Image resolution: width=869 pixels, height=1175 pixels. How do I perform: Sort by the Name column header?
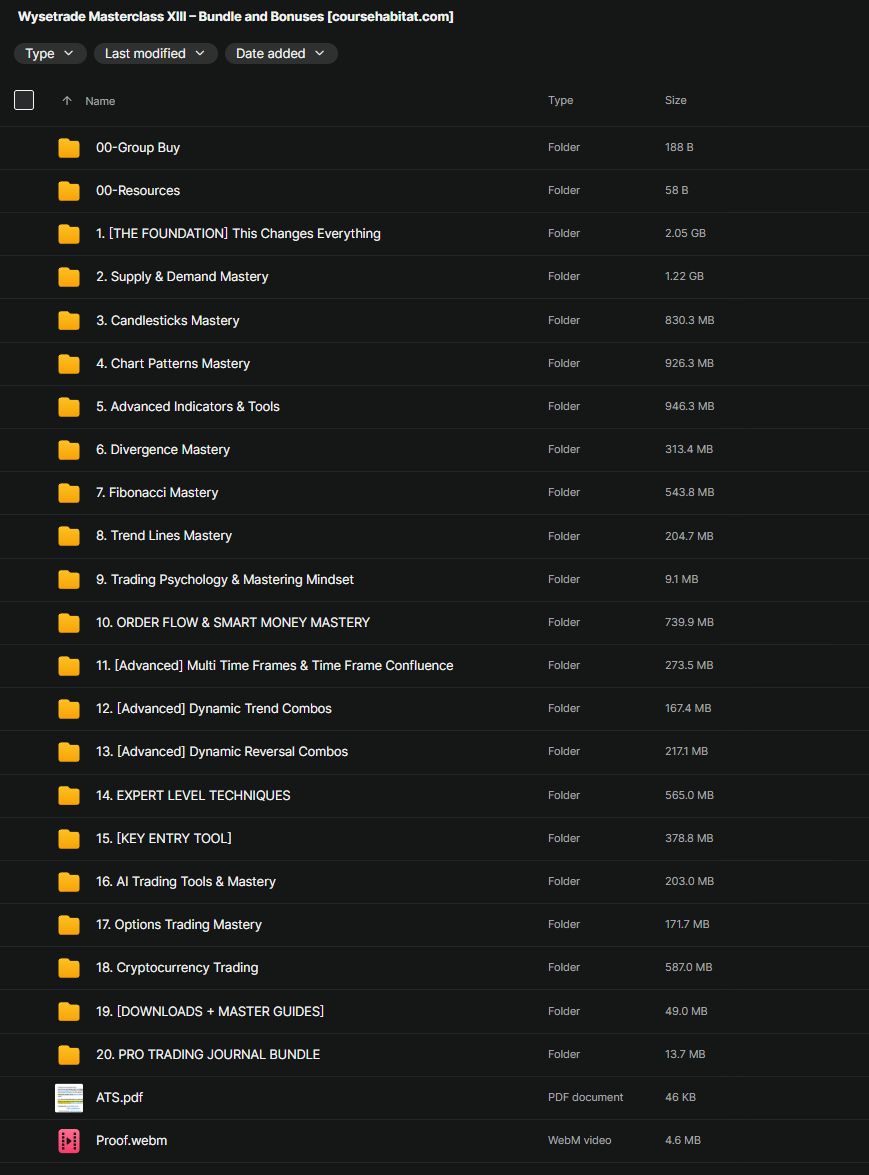(100, 101)
